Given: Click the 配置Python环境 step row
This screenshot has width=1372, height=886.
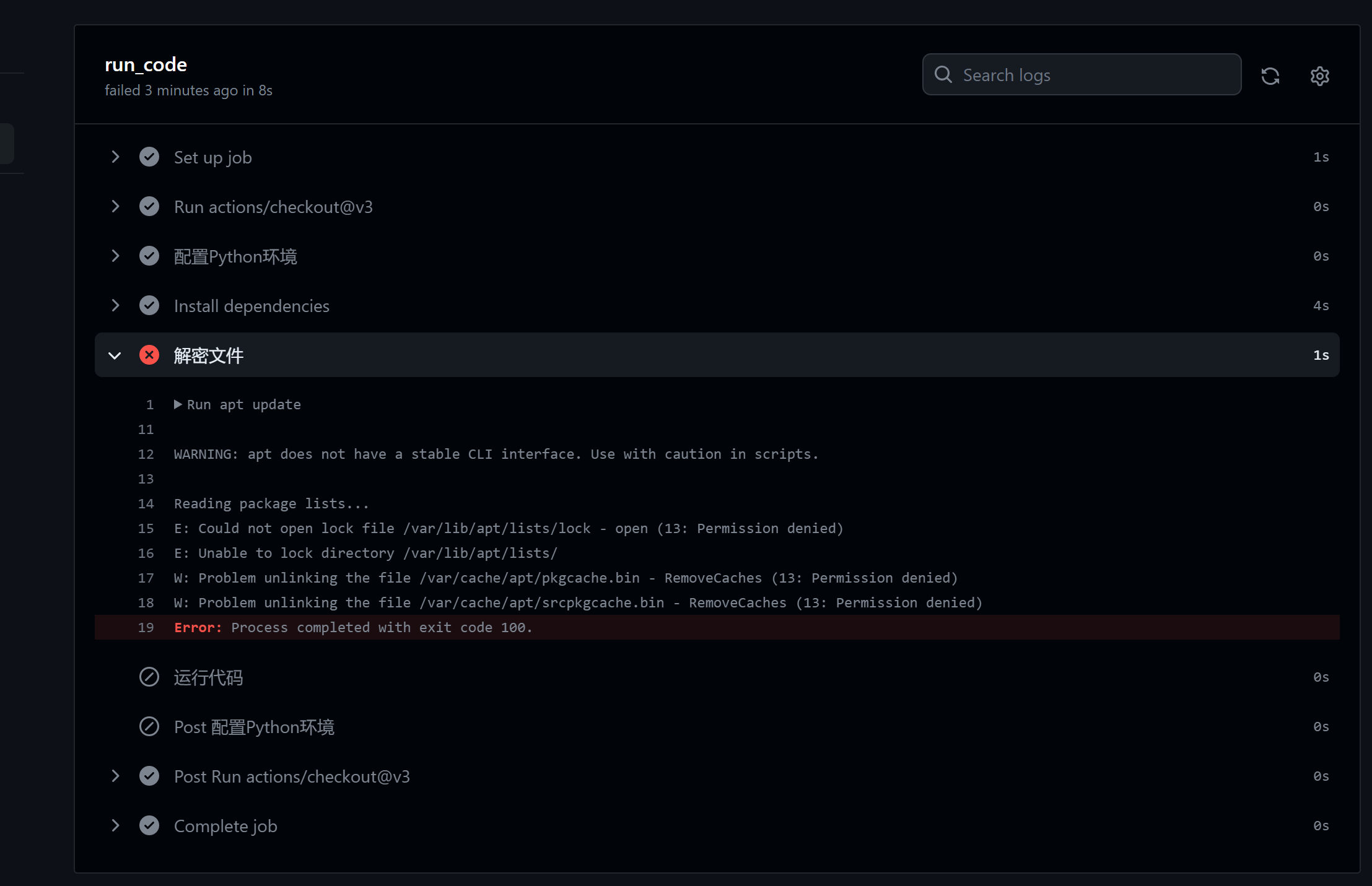Looking at the screenshot, I should point(235,256).
